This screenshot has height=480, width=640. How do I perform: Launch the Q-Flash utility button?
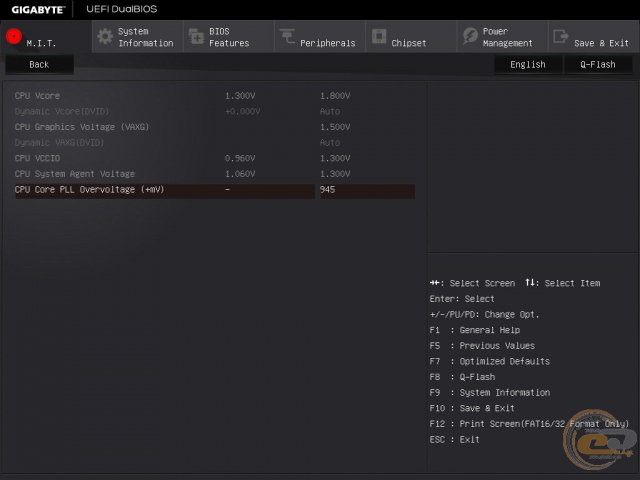597,64
